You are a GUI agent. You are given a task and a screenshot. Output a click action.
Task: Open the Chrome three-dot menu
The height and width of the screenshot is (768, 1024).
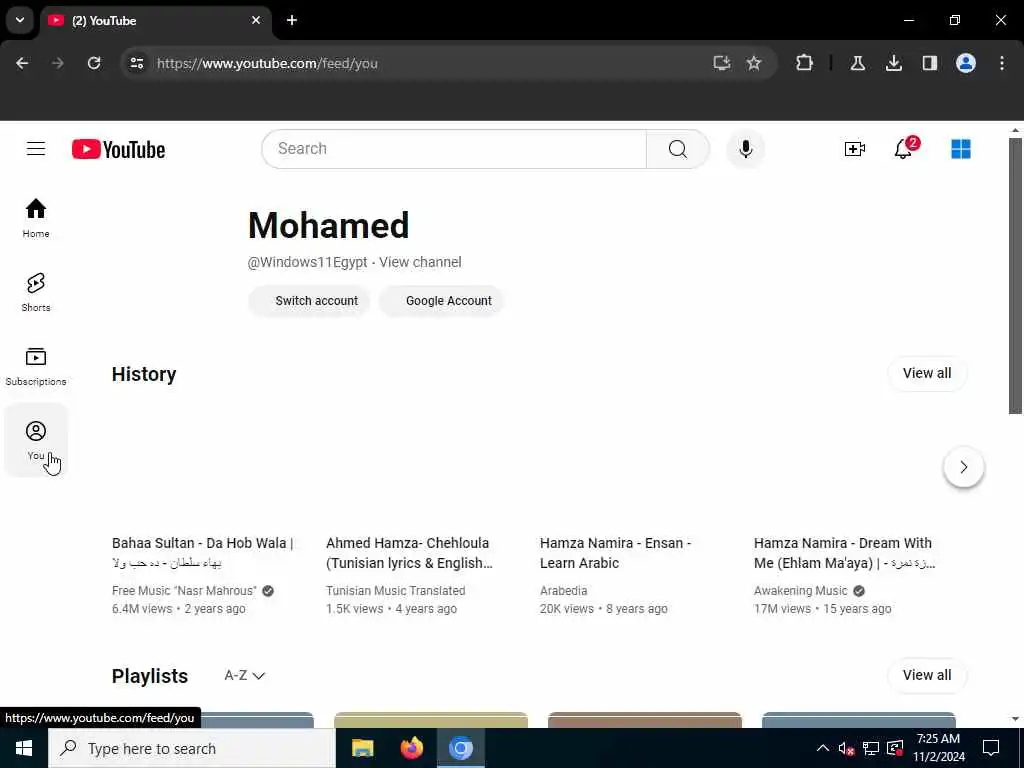pos(1002,63)
